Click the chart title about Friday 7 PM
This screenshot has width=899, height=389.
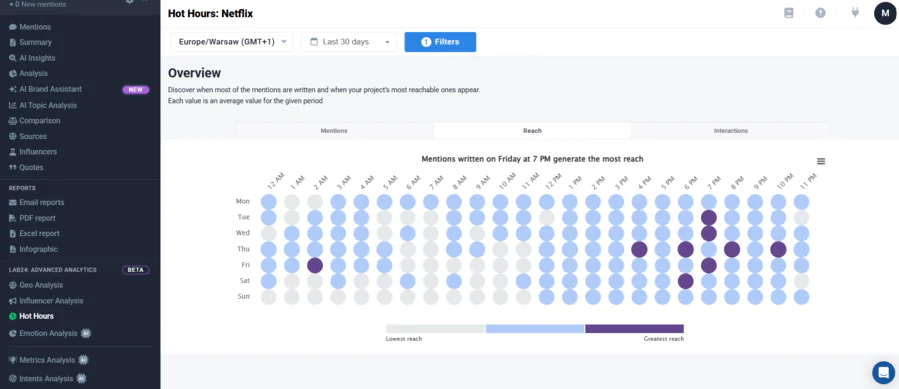tap(532, 159)
